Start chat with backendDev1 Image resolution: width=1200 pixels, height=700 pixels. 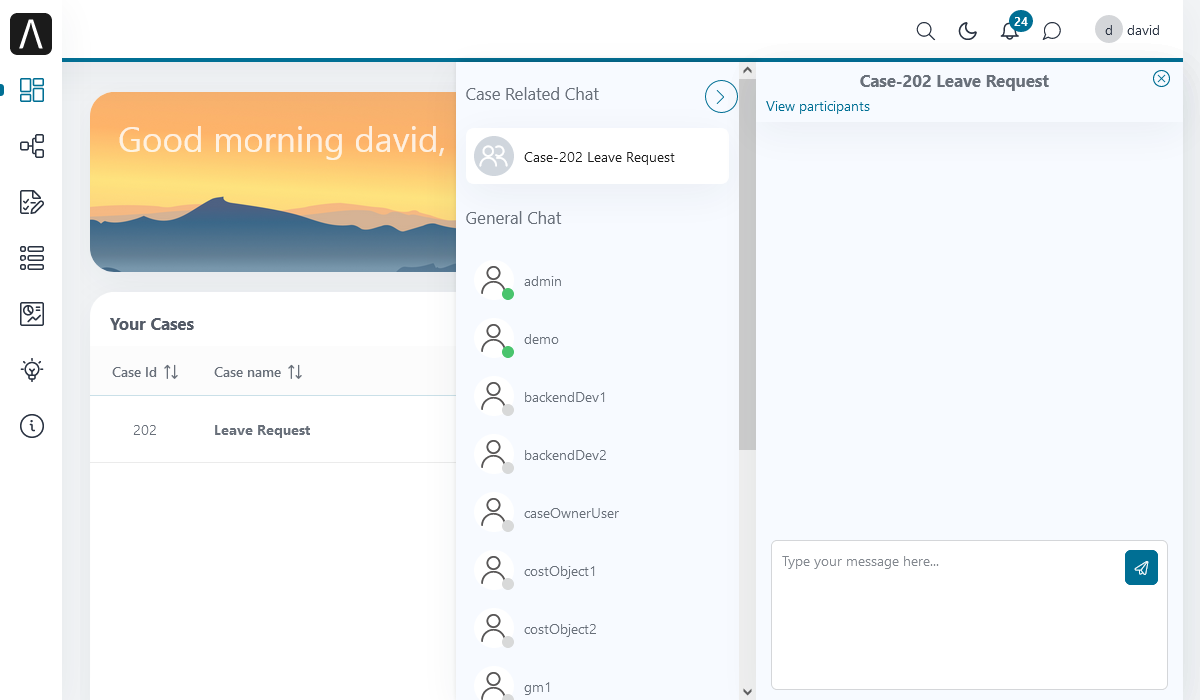[x=597, y=398]
